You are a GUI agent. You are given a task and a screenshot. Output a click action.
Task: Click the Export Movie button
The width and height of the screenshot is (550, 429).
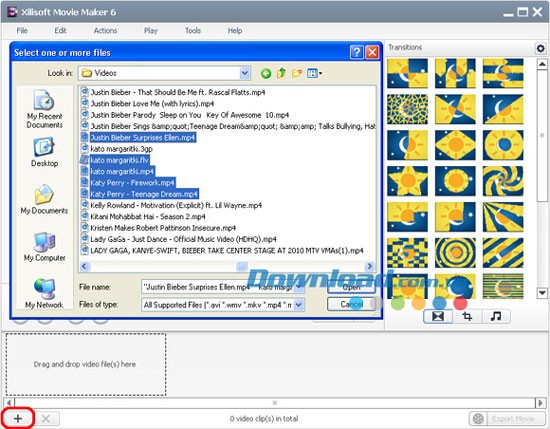507,418
